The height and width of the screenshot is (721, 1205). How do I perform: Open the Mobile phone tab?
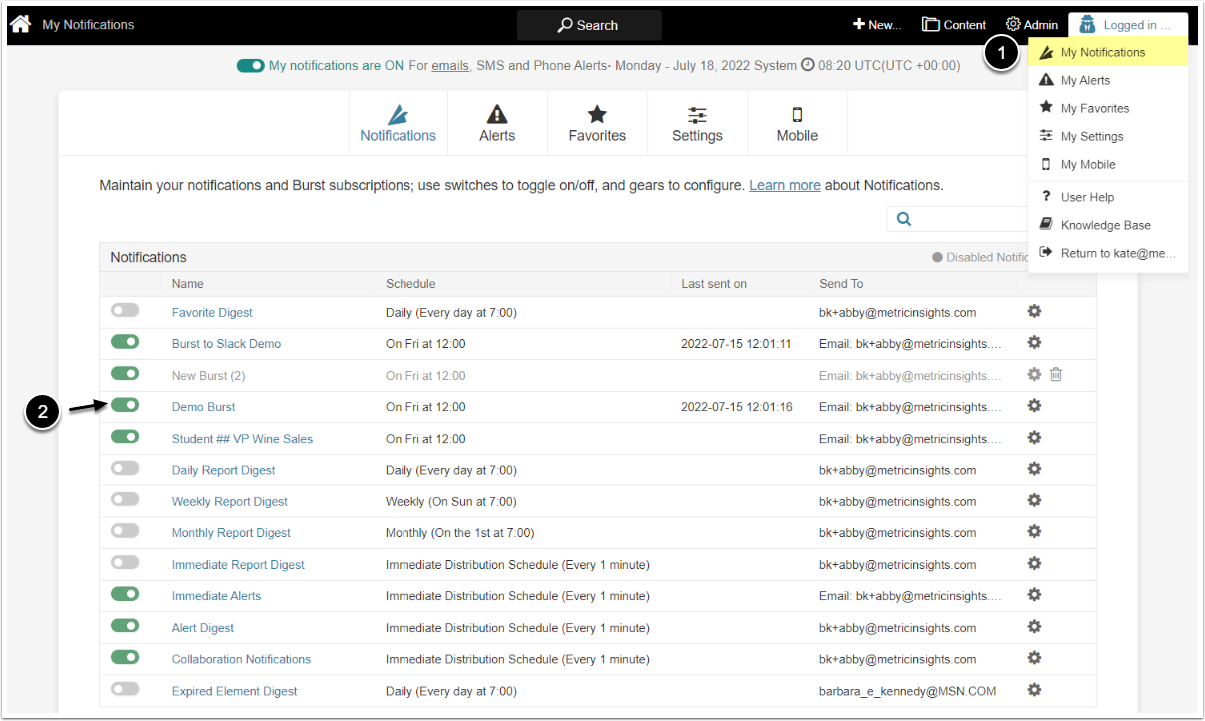tap(797, 124)
